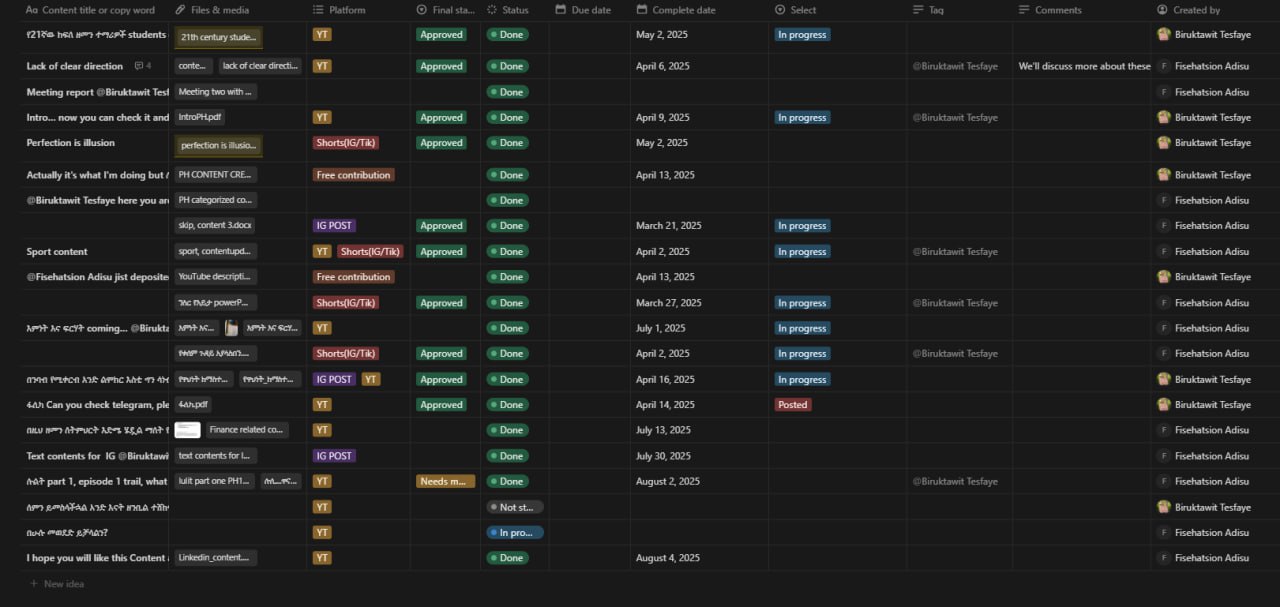Open the Meeting two with... attachment
This screenshot has height=607, width=1280.
216,92
